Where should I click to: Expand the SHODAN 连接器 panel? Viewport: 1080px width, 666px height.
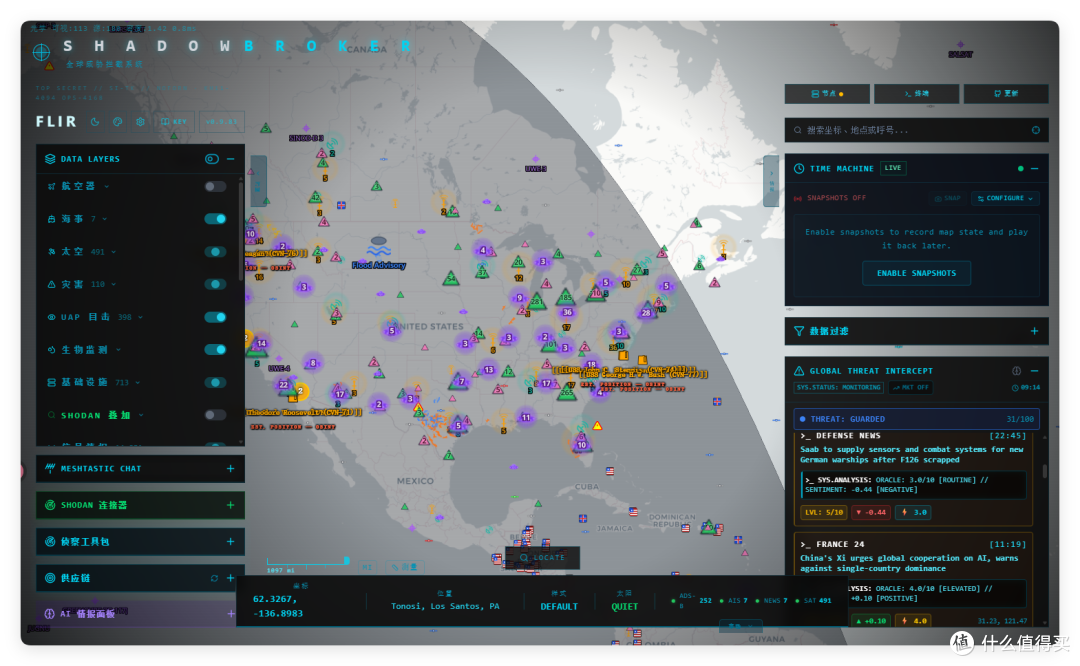pos(231,506)
